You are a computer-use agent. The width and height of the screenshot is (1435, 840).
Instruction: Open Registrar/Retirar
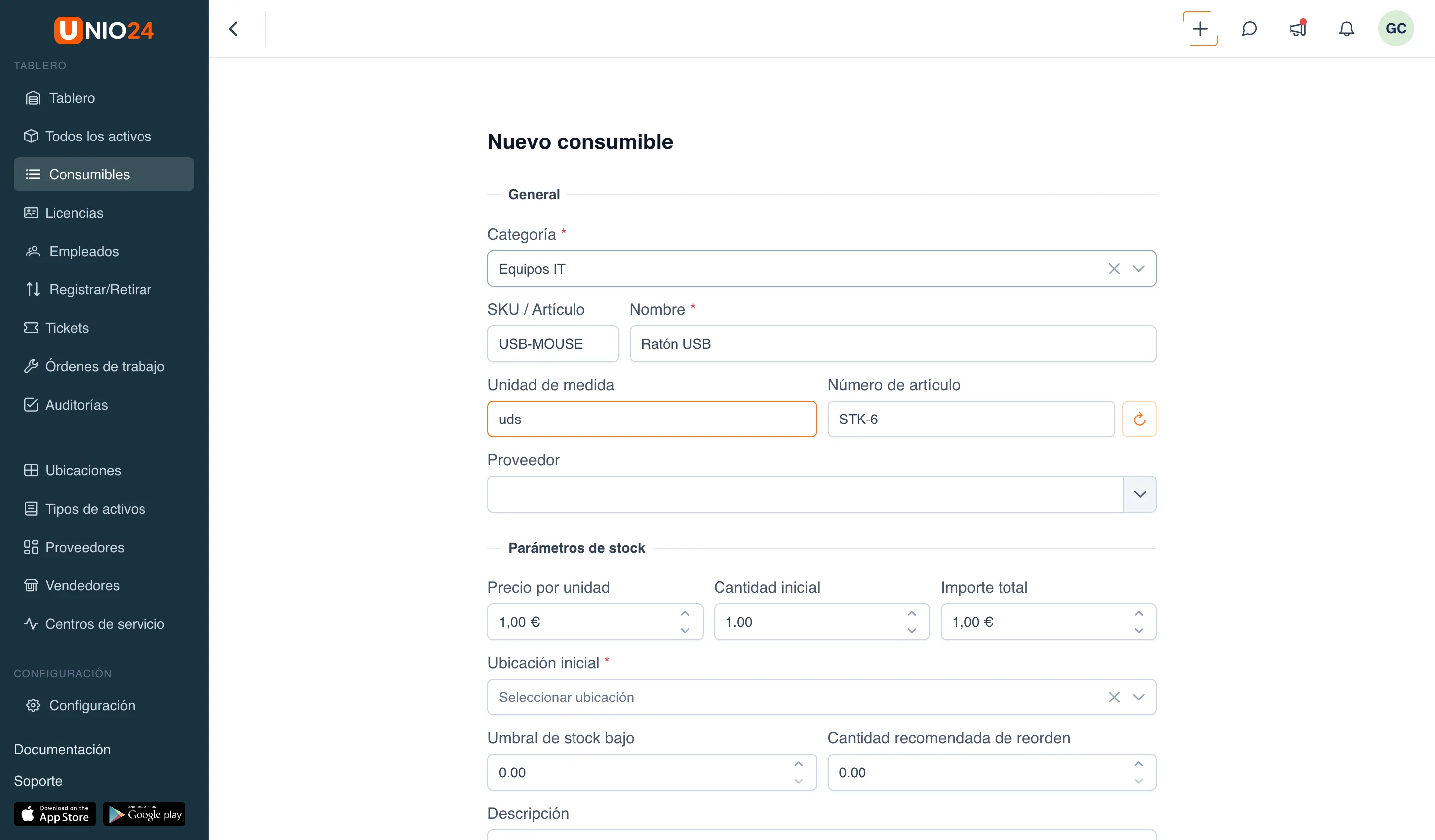click(104, 289)
